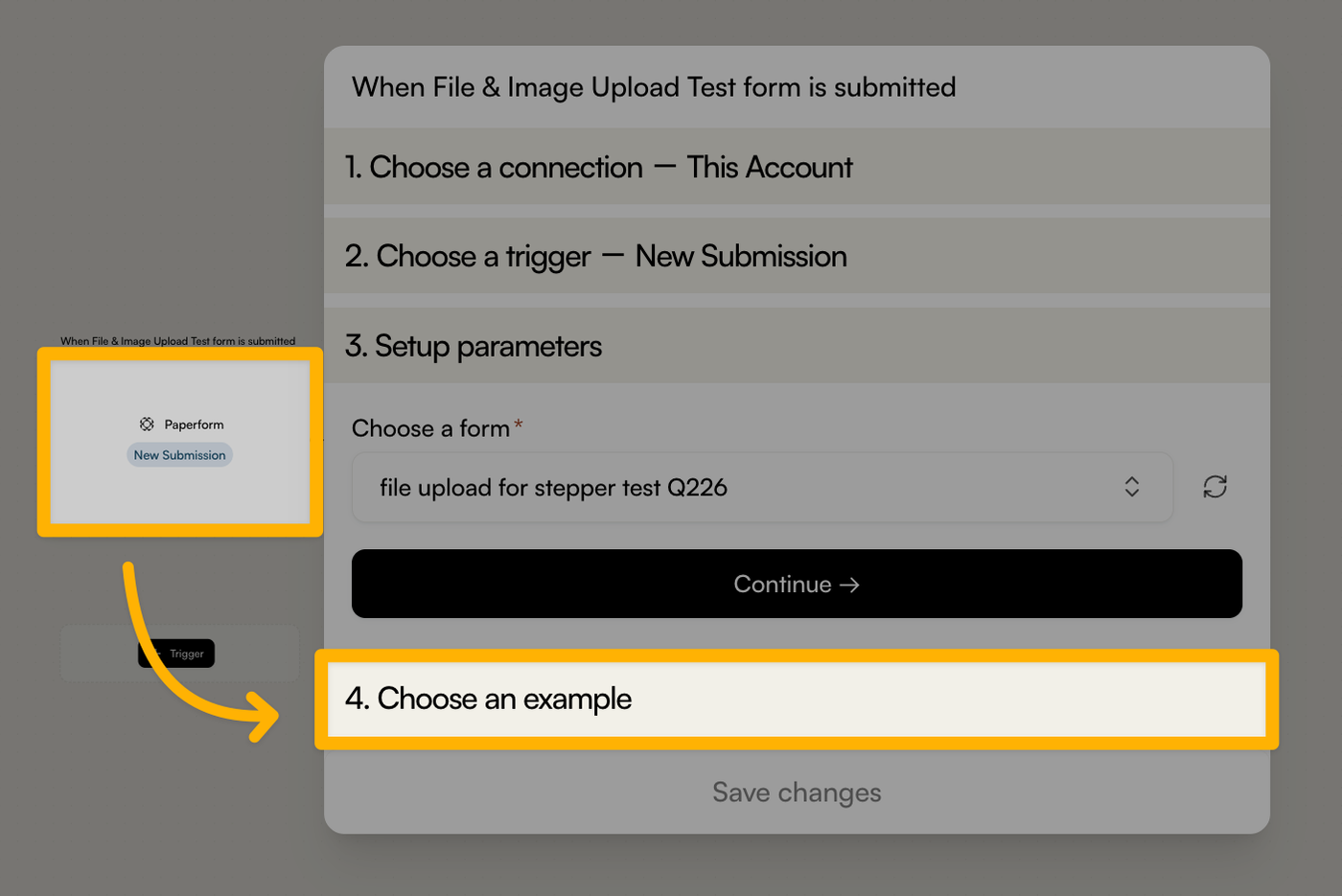Click the node title above the Paperform card

[x=178, y=341]
